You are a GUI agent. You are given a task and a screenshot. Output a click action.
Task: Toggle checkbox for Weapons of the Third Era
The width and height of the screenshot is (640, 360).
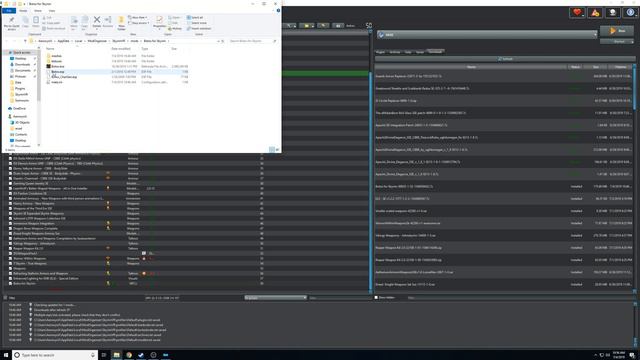coord(11,208)
